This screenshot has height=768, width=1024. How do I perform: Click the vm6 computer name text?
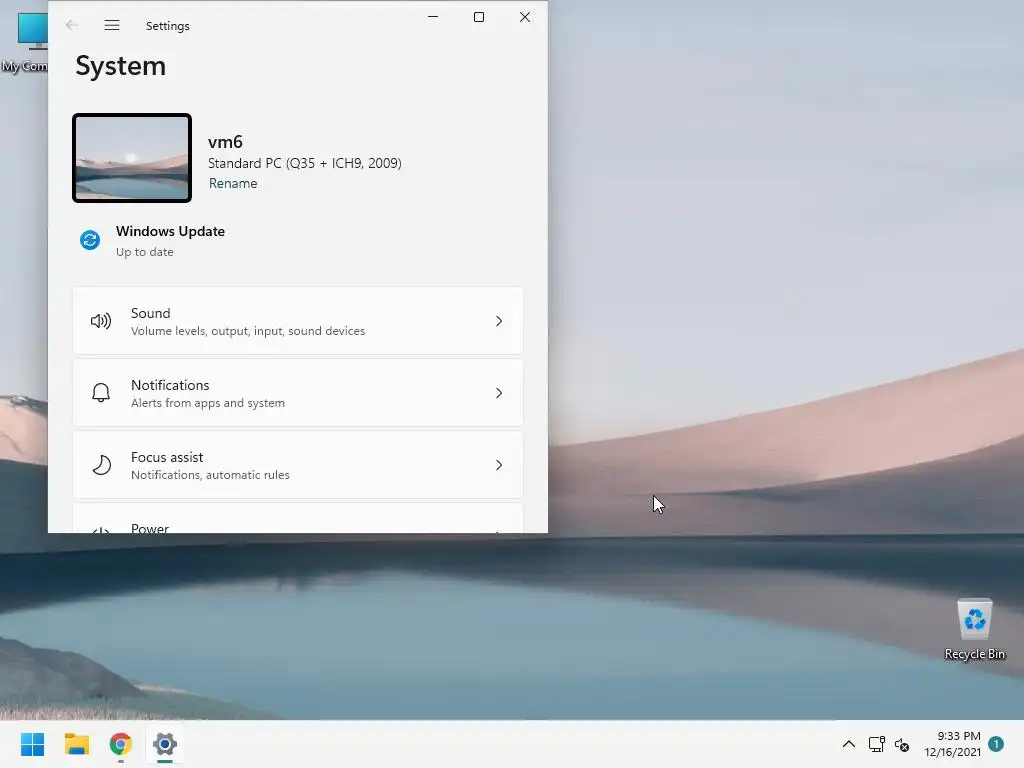[225, 142]
